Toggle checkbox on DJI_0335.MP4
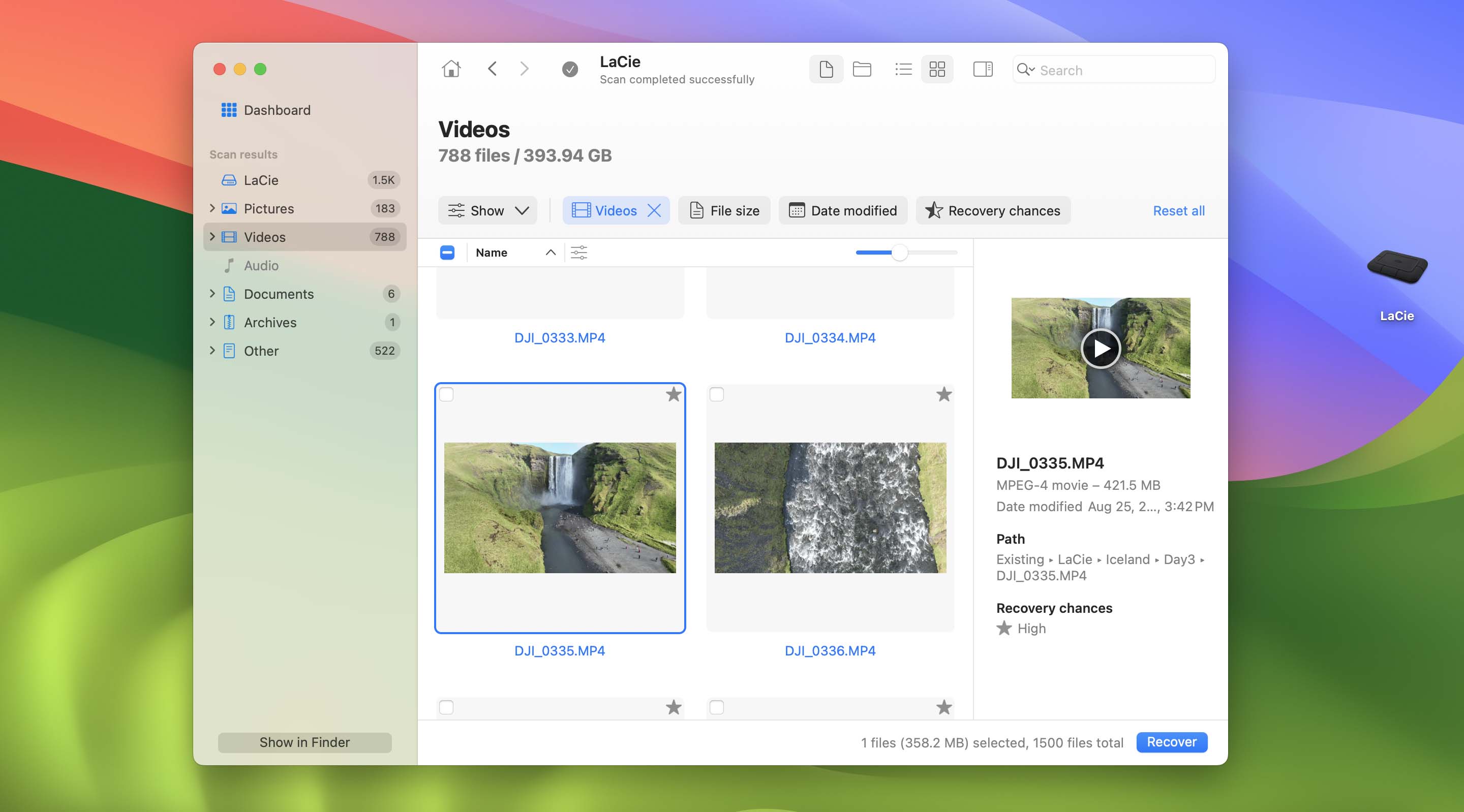 click(446, 394)
